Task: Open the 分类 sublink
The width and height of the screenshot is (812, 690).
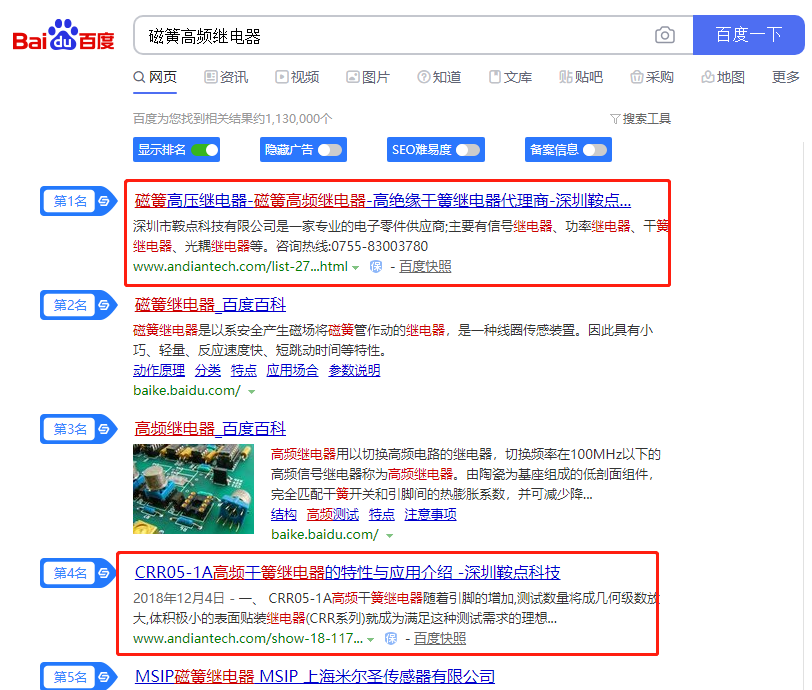Action: tap(208, 370)
